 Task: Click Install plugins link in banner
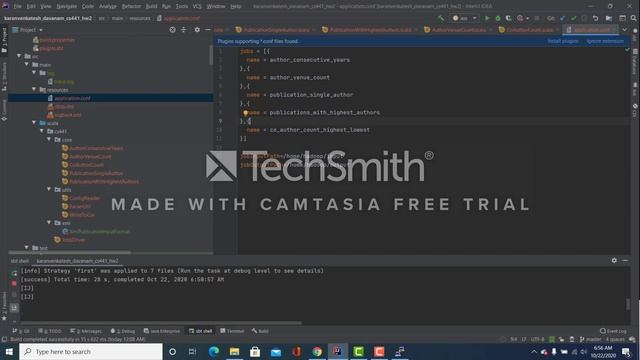tap(563, 41)
